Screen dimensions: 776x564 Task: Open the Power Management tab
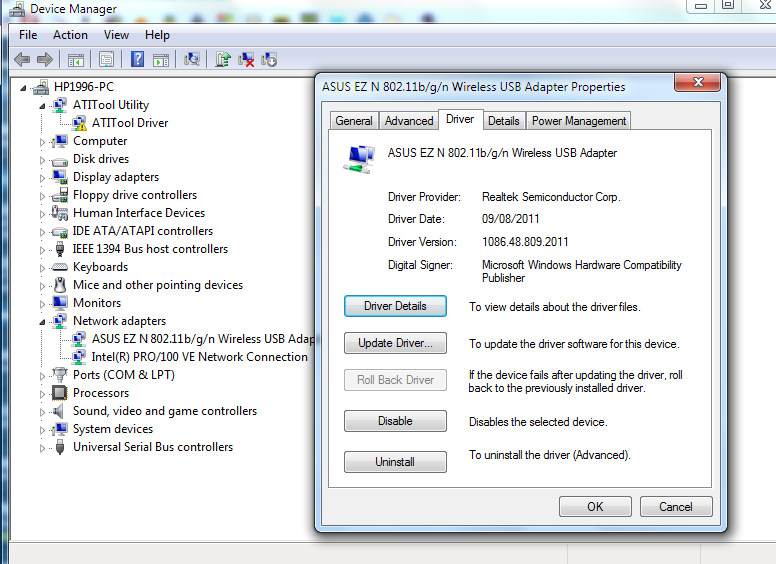[x=579, y=121]
